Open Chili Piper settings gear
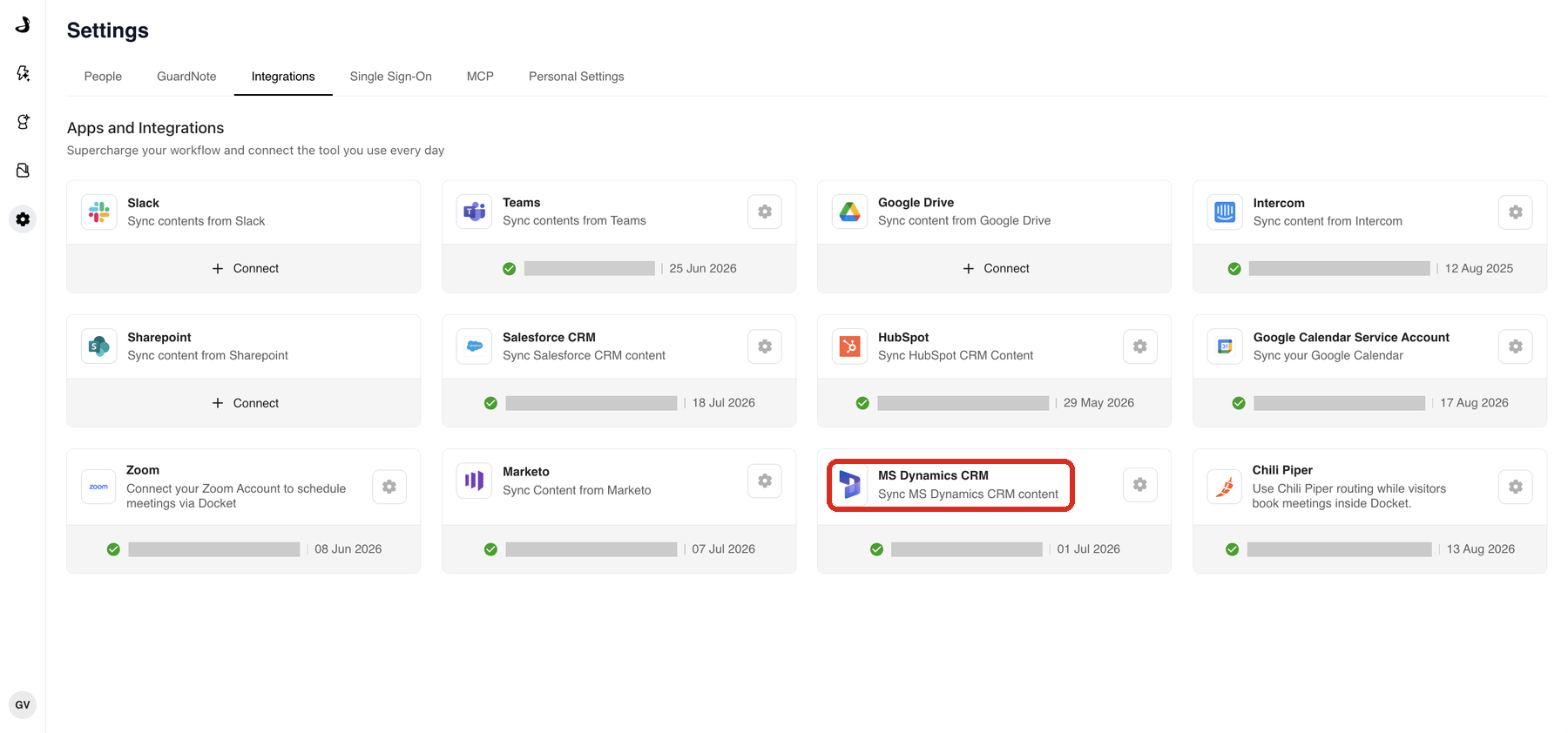1568x733 pixels. 1516,487
